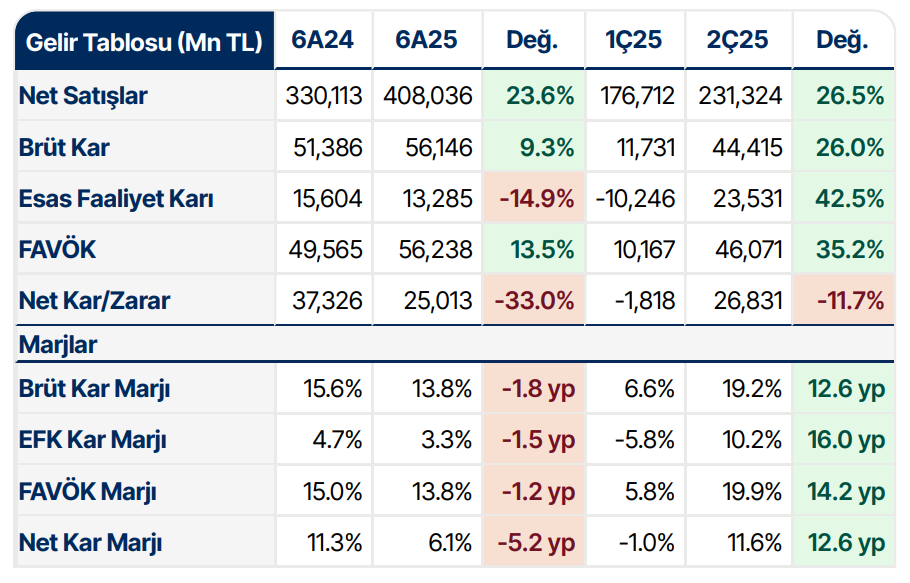910x583 pixels.
Task: Select the Net Kar/Zarar row label
Action: (x=94, y=301)
